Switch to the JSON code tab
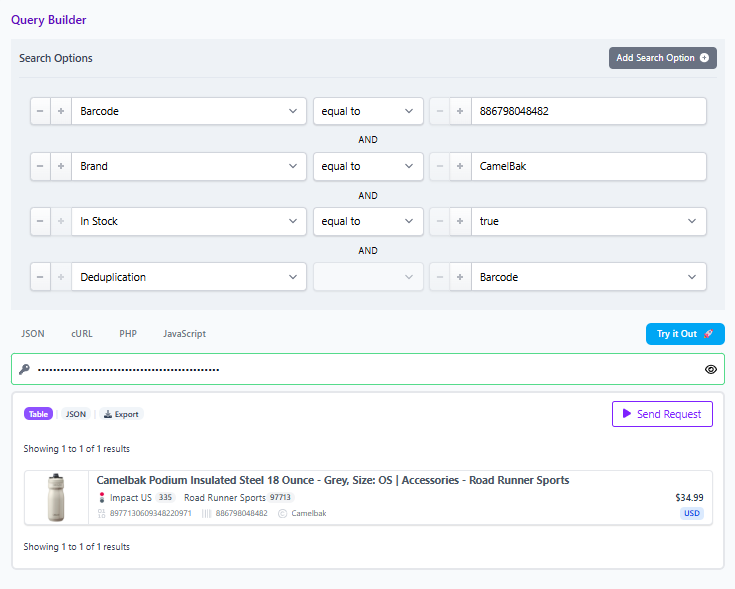The width and height of the screenshot is (735, 589). pos(33,334)
